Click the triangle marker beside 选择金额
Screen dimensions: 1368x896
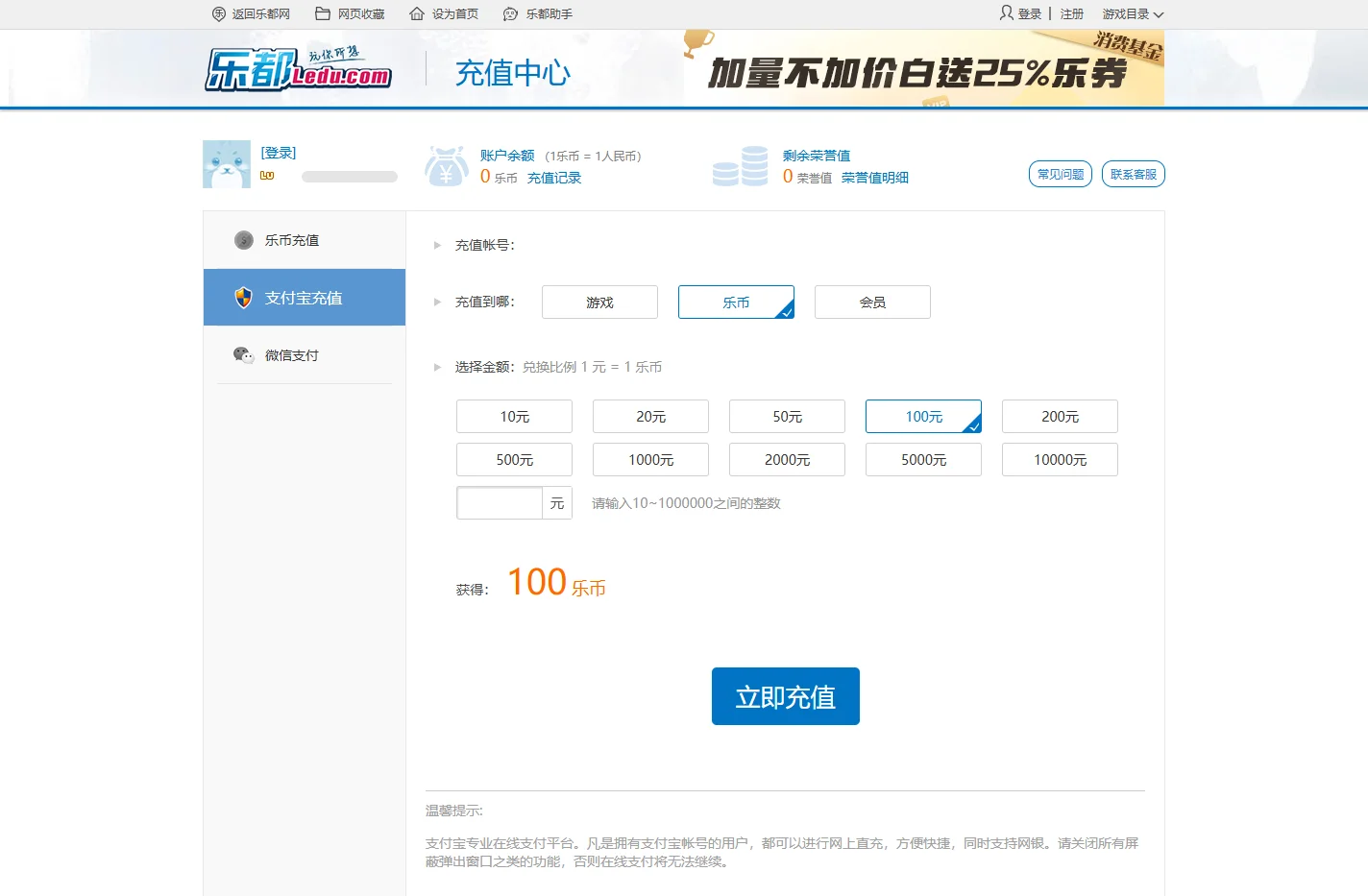[x=437, y=368]
